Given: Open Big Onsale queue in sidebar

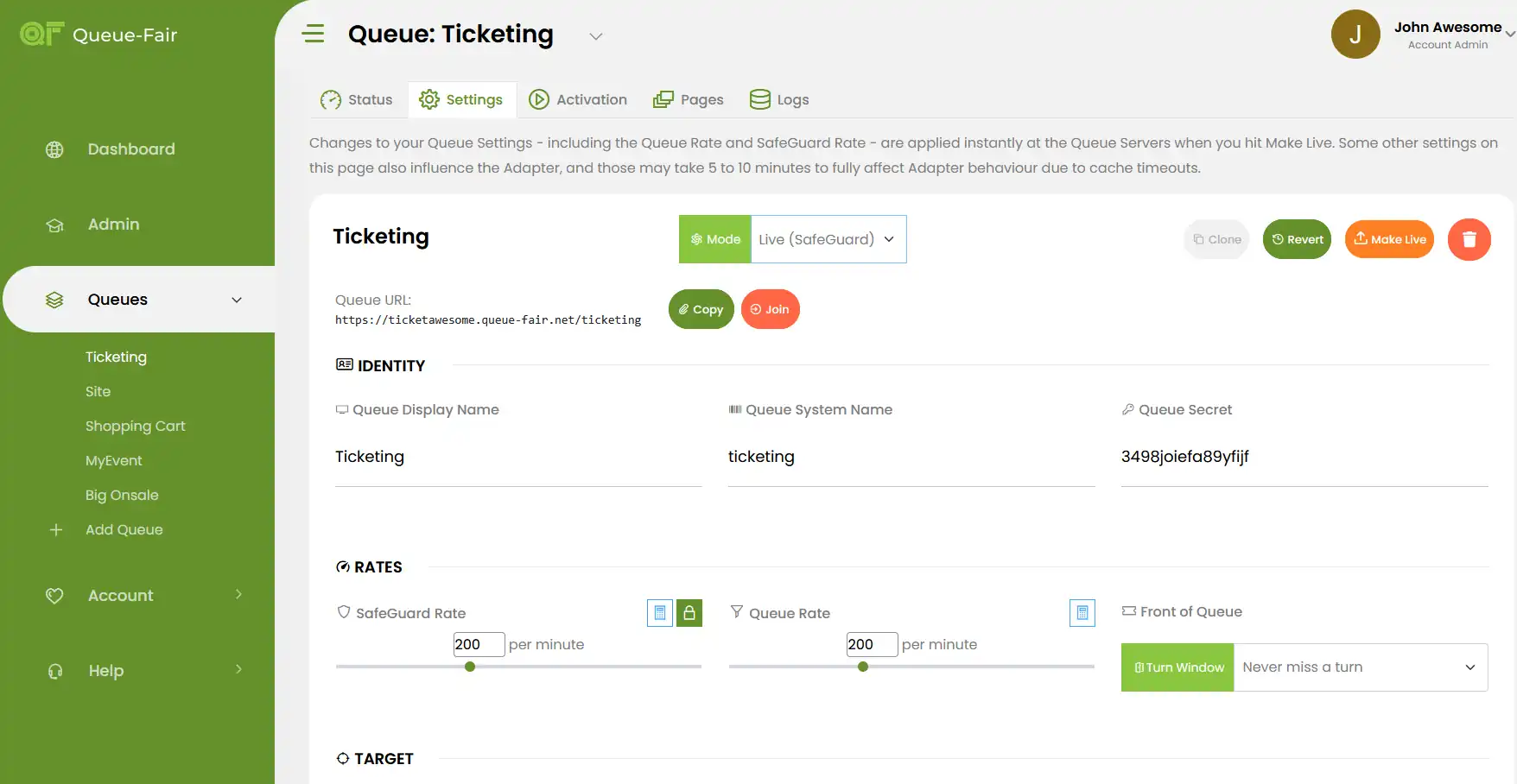Looking at the screenshot, I should [122, 495].
